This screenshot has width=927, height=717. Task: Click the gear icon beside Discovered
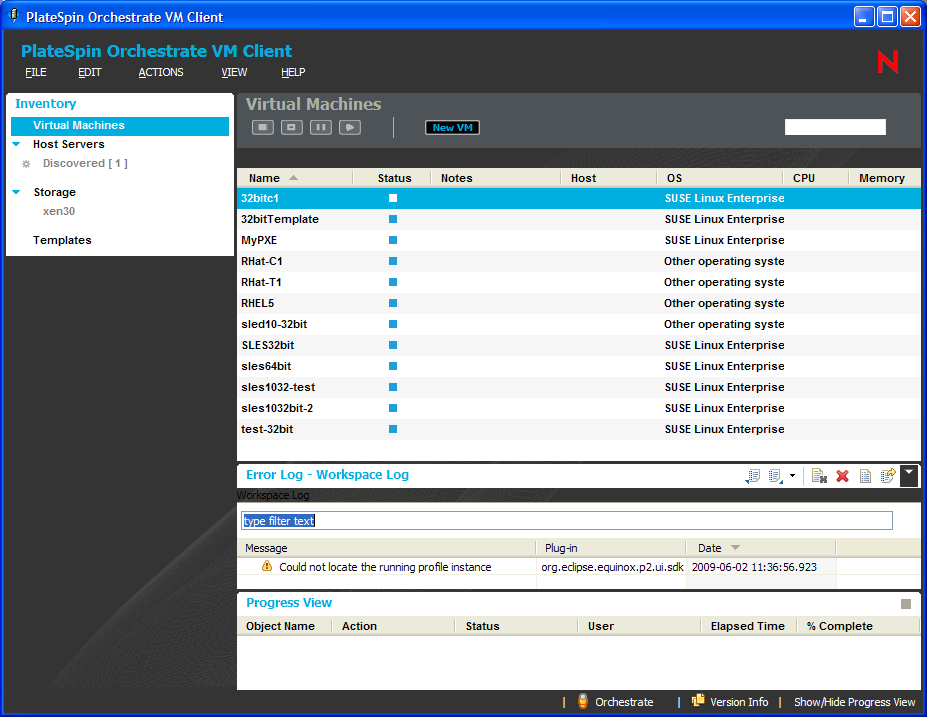pos(26,164)
